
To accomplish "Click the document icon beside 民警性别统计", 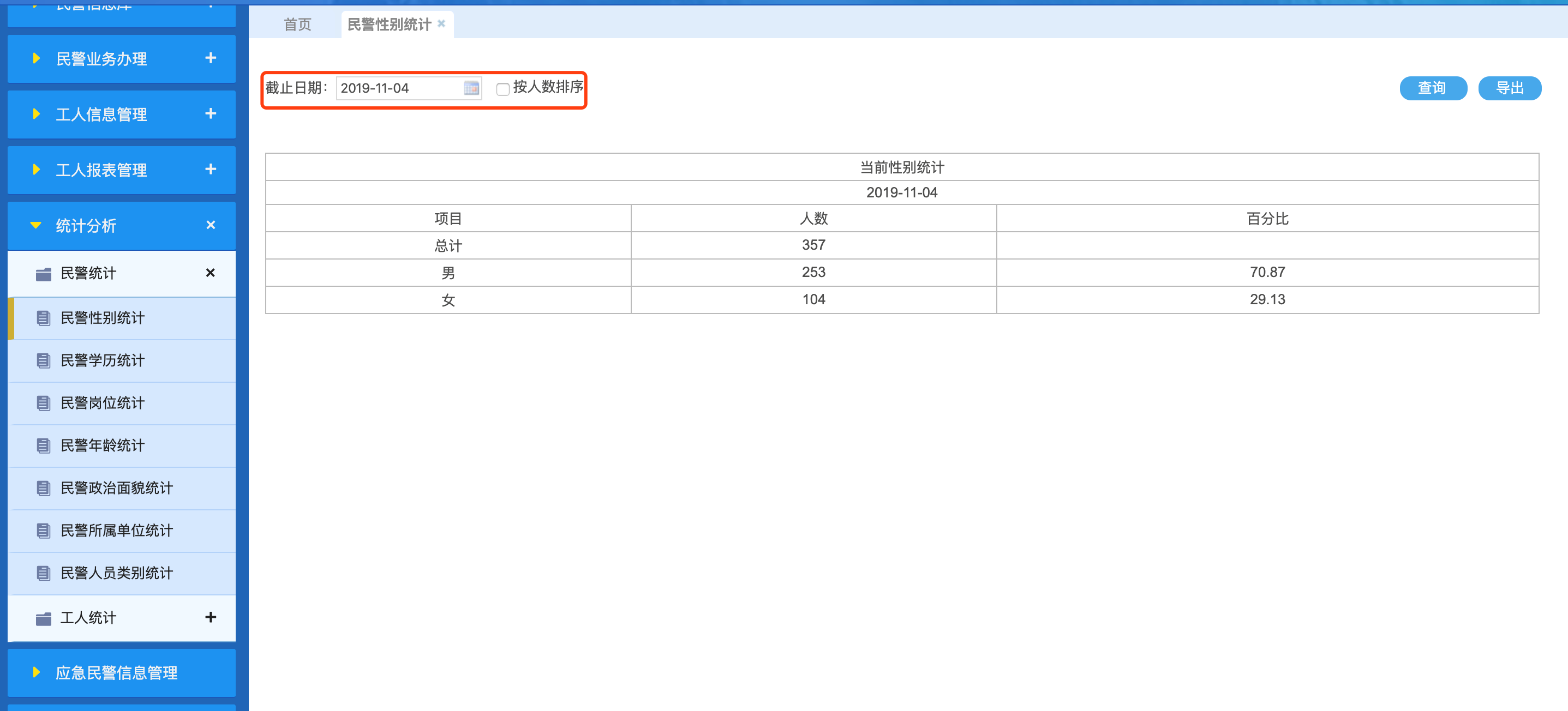I will 43,318.
